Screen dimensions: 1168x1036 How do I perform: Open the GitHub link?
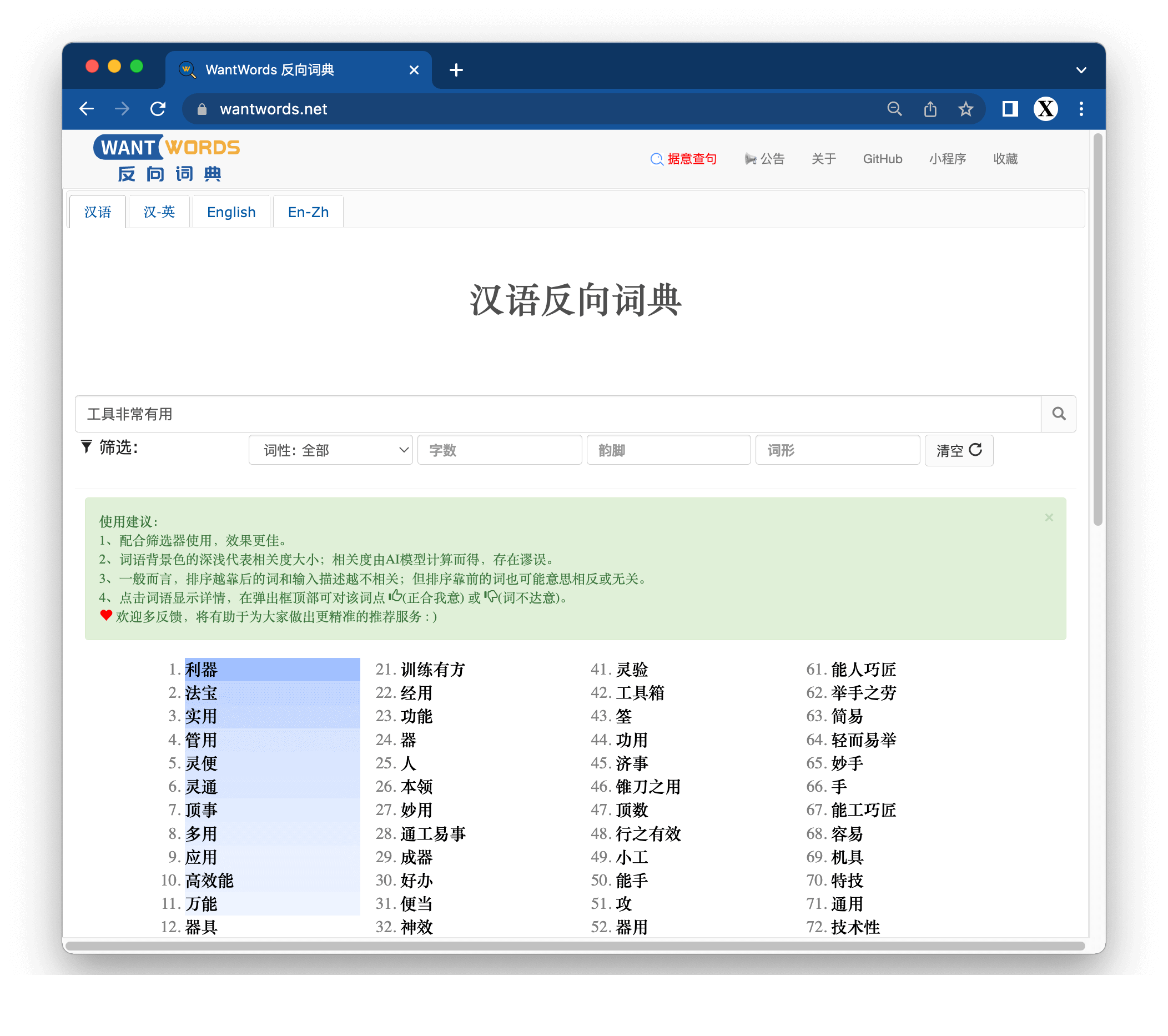[883, 159]
